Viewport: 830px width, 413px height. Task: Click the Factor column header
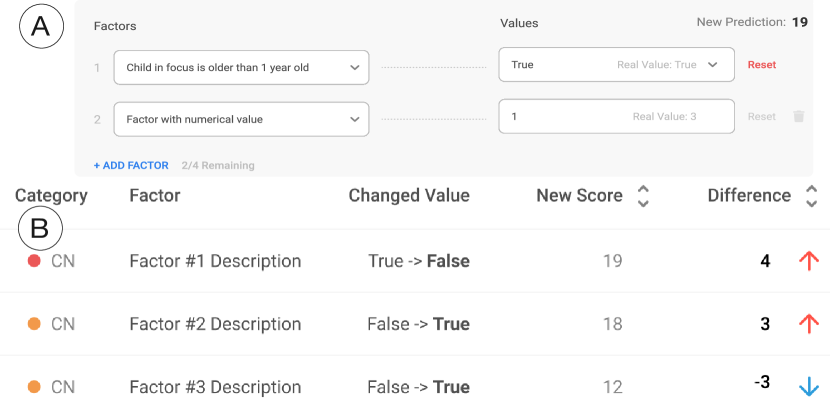coord(155,196)
